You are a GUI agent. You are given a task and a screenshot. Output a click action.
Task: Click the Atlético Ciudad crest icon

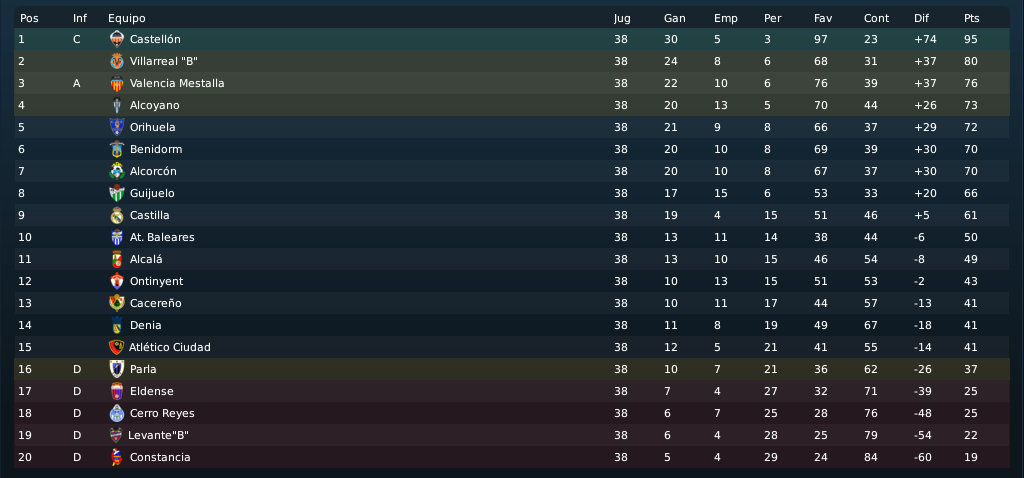point(116,347)
